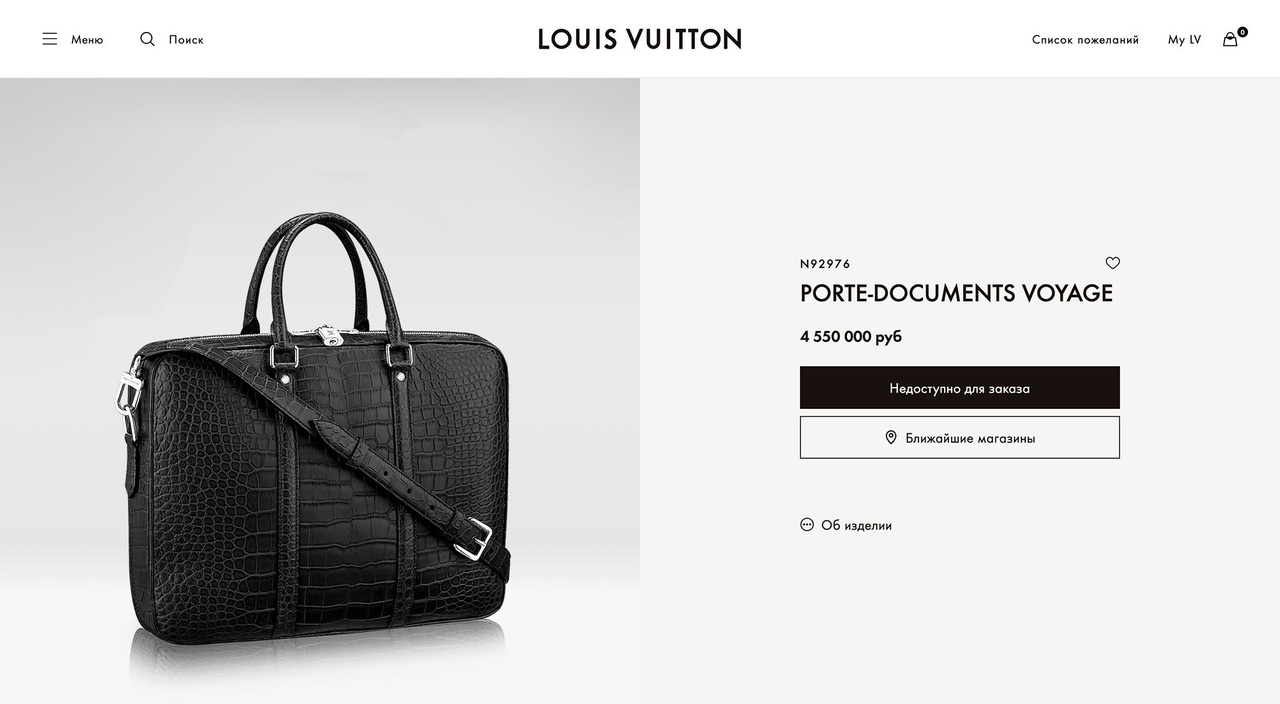Image resolution: width=1280 pixels, height=704 pixels.
Task: Expand Об изделии product details
Action: click(x=846, y=525)
